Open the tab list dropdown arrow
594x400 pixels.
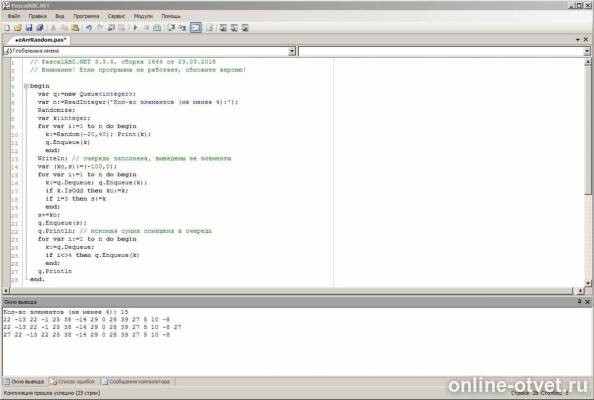click(x=578, y=39)
